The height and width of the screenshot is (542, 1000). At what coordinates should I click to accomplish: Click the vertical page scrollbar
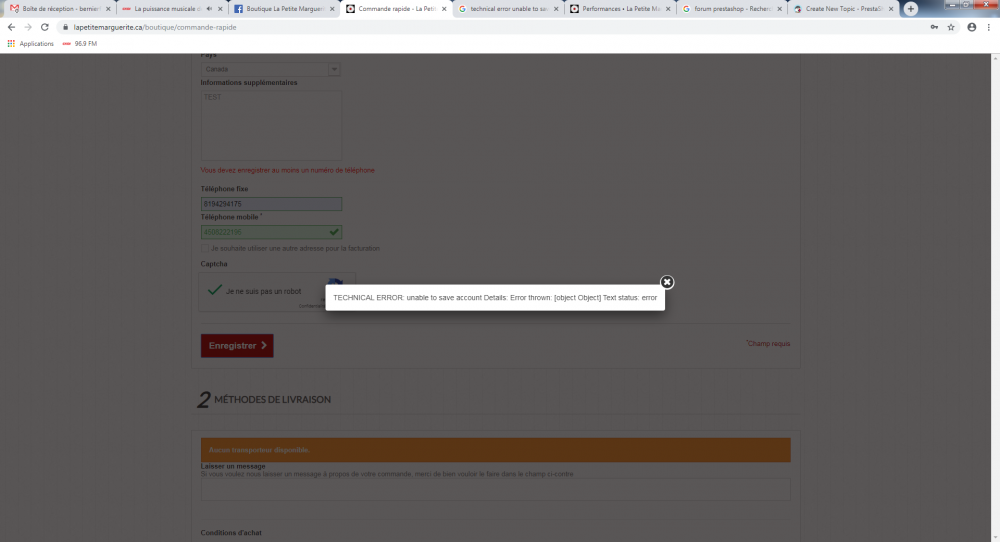[x=995, y=298]
